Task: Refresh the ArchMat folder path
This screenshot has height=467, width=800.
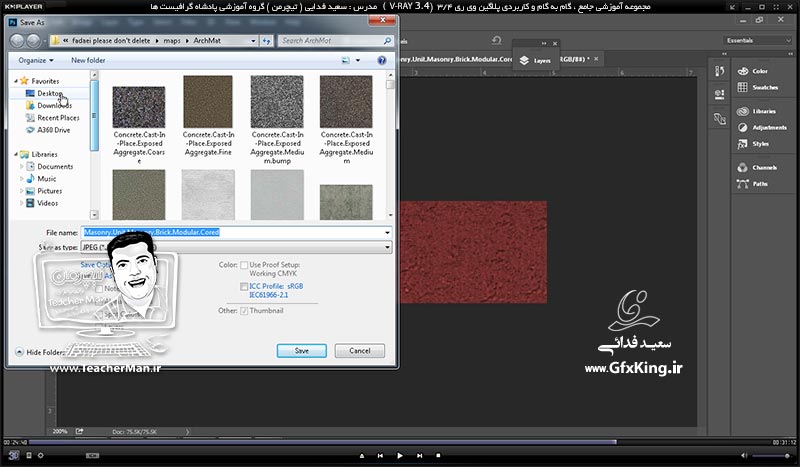Action: click(x=266, y=41)
